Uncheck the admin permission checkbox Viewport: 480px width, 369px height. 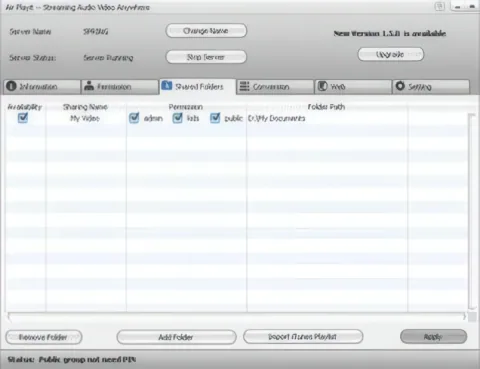134,118
